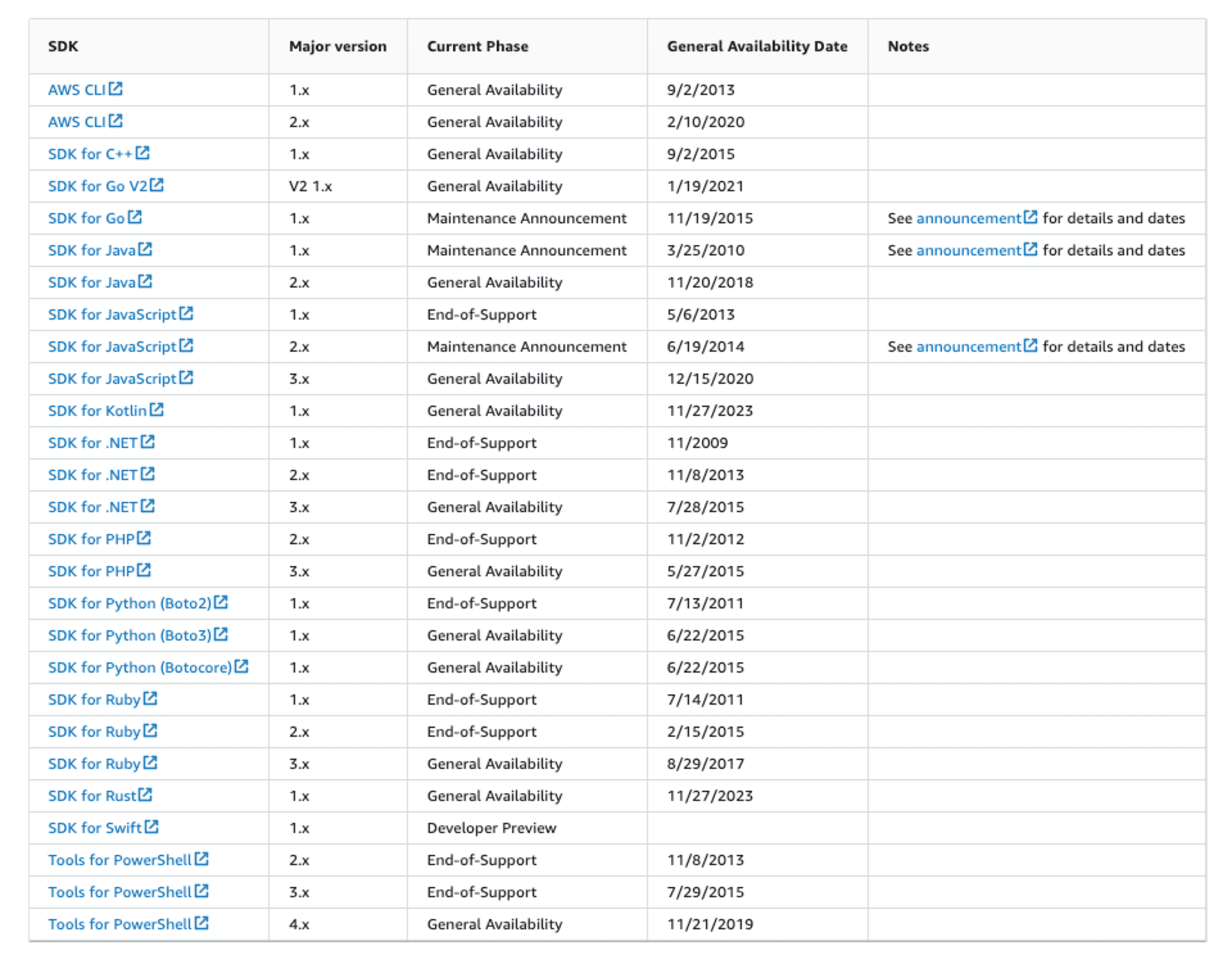Select the date 12/15/2020
Viewport: 1232px width, 955px height.
pos(710,378)
